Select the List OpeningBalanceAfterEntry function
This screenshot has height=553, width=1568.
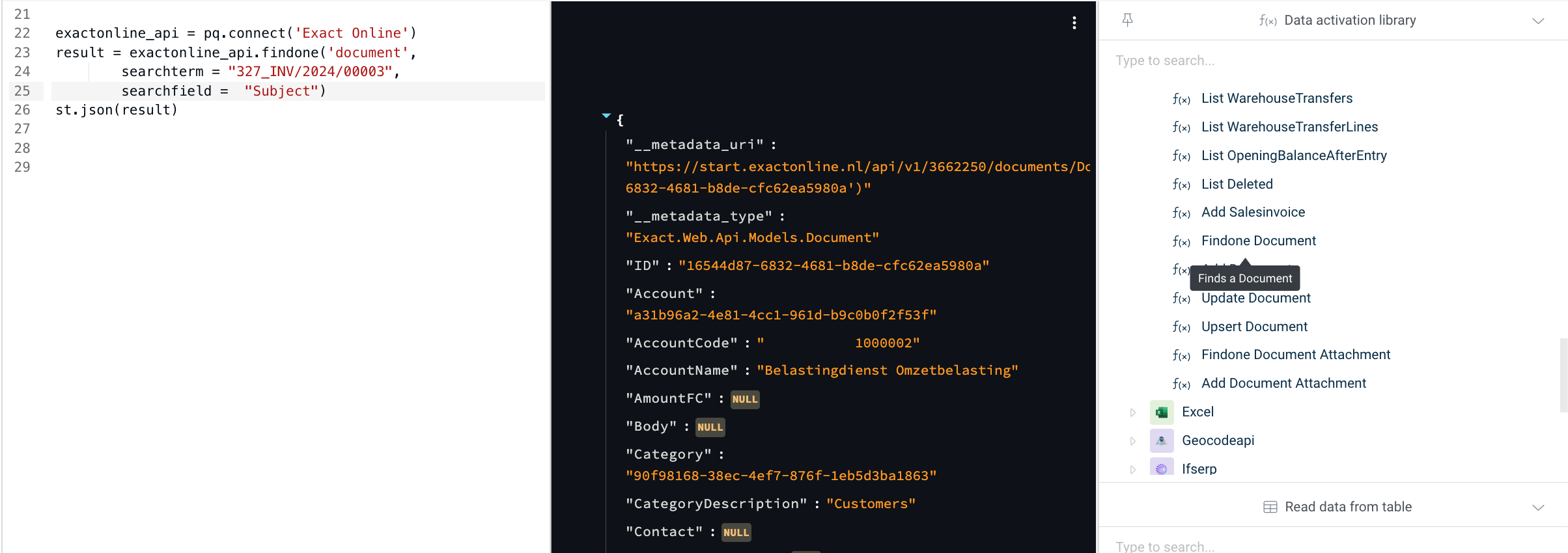click(x=1294, y=155)
